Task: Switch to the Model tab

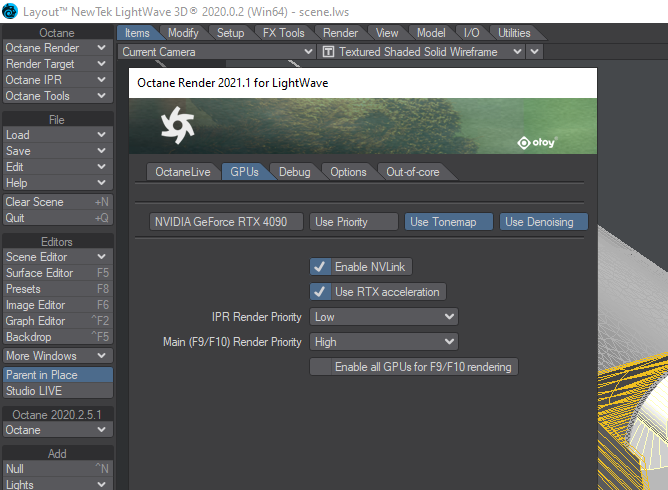Action: pyautogui.click(x=431, y=33)
